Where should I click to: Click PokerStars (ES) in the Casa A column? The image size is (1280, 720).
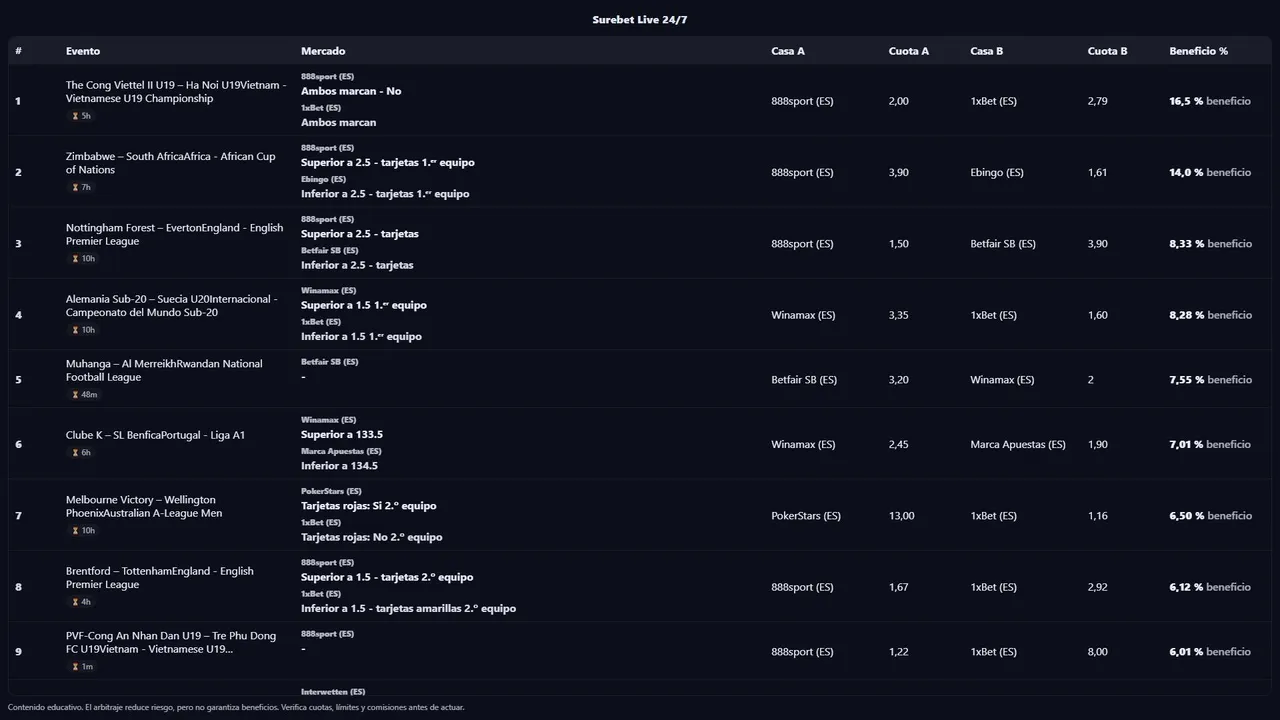805,516
